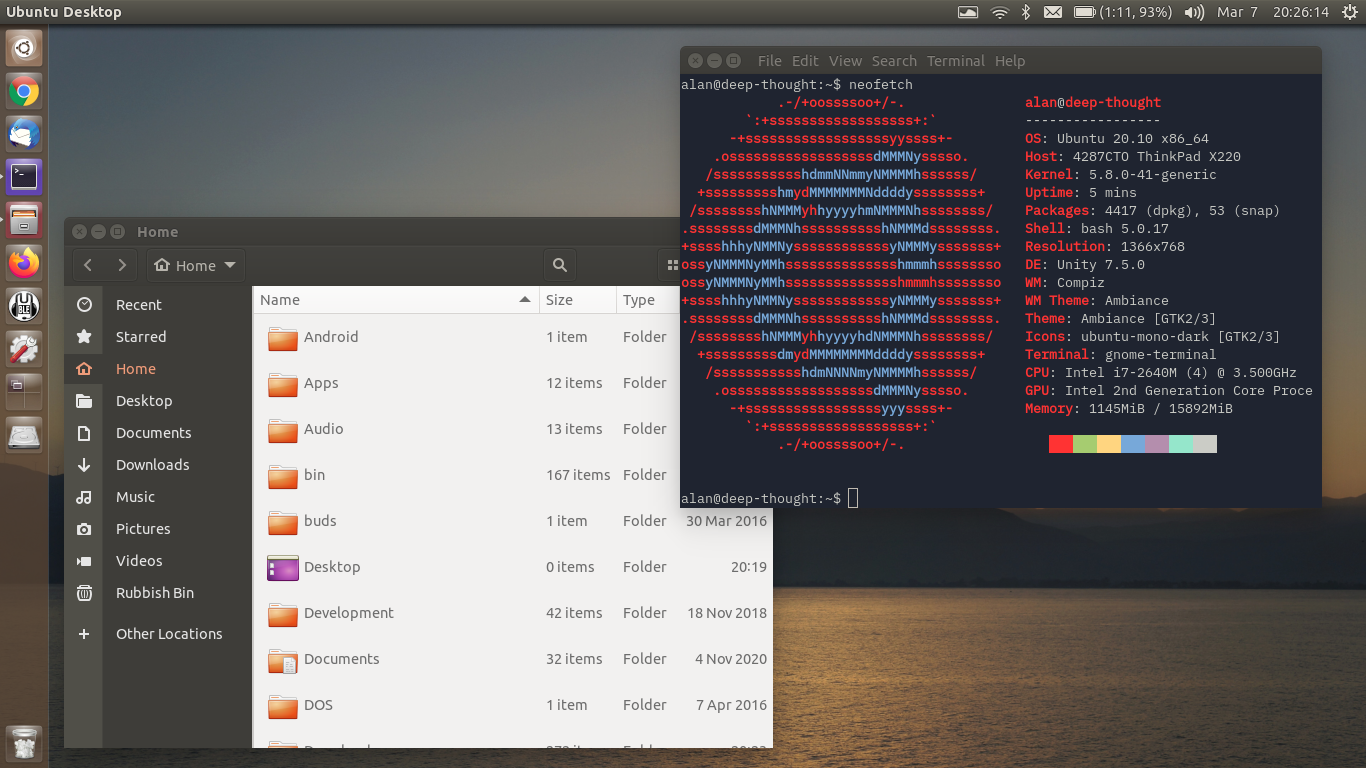The height and width of the screenshot is (768, 1366).
Task: Open the sound volume indicator
Action: point(1194,12)
